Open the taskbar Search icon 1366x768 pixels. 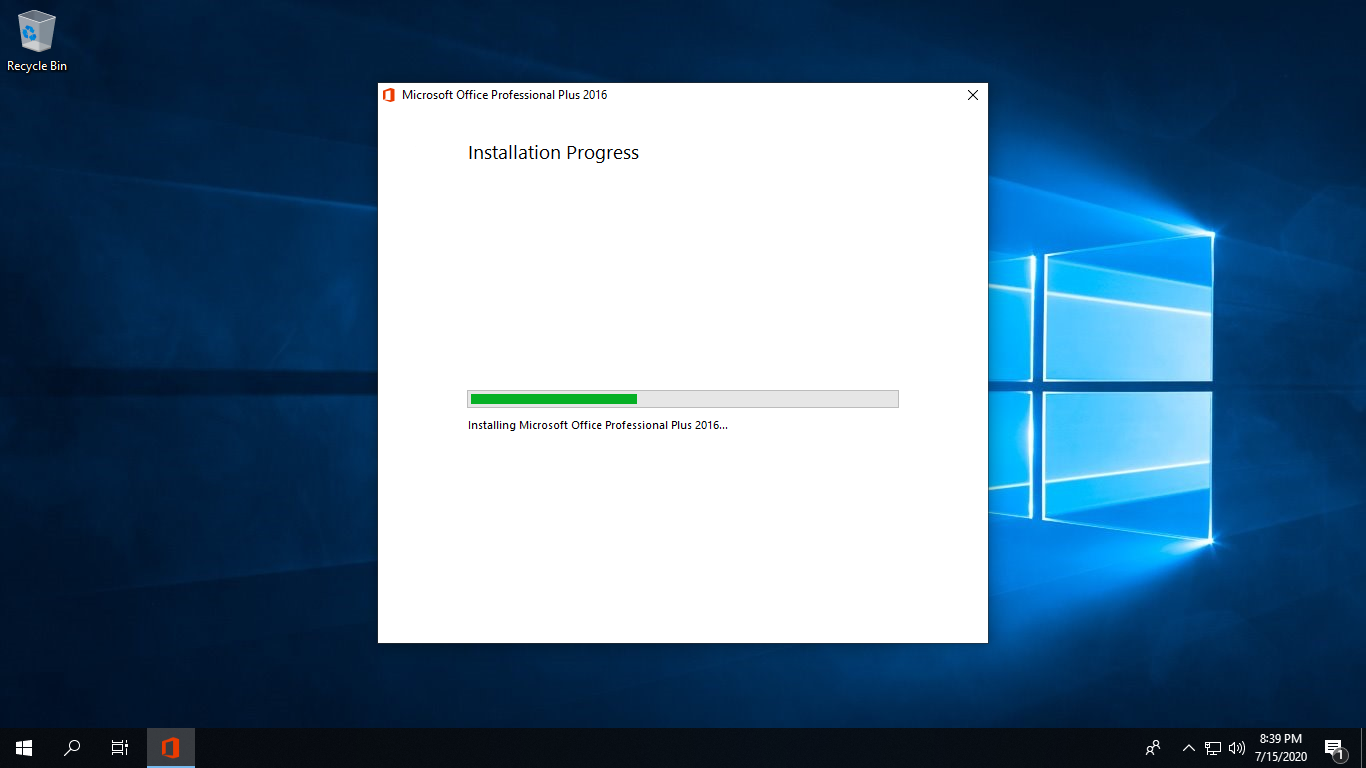[72, 748]
